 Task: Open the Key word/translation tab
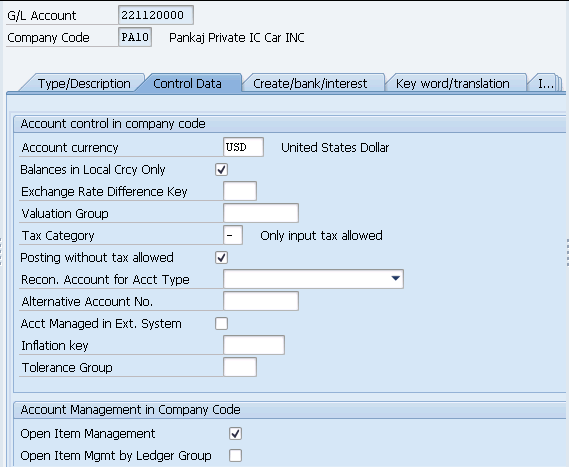453,83
